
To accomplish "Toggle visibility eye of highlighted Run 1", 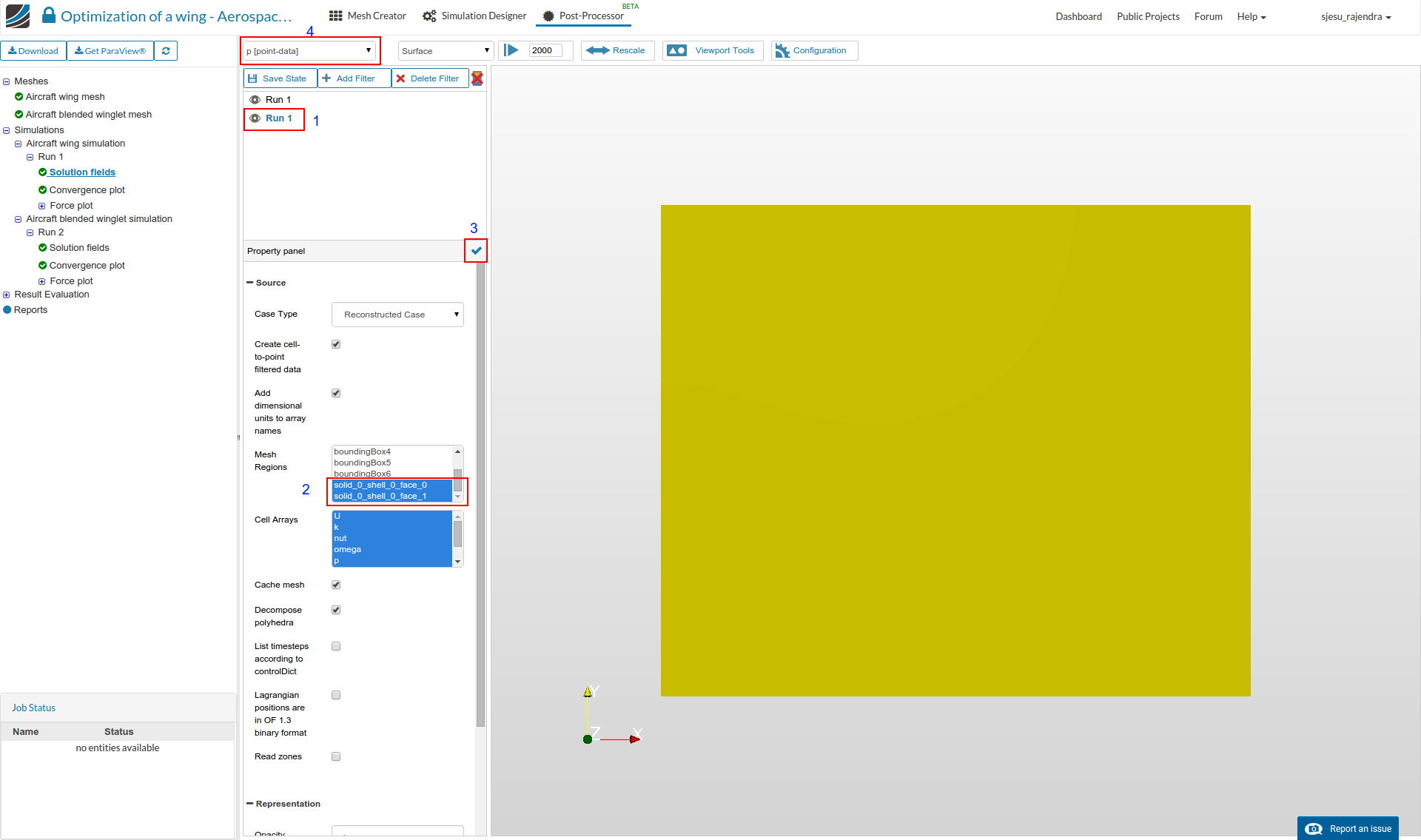I will pos(255,118).
